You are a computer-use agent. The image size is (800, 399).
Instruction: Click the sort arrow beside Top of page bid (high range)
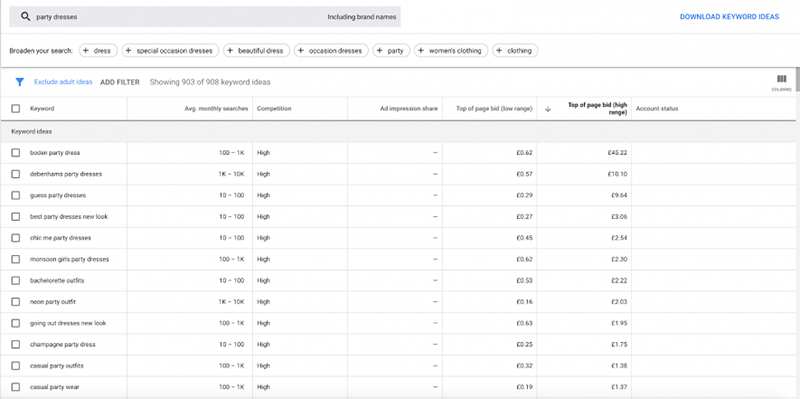tap(548, 109)
